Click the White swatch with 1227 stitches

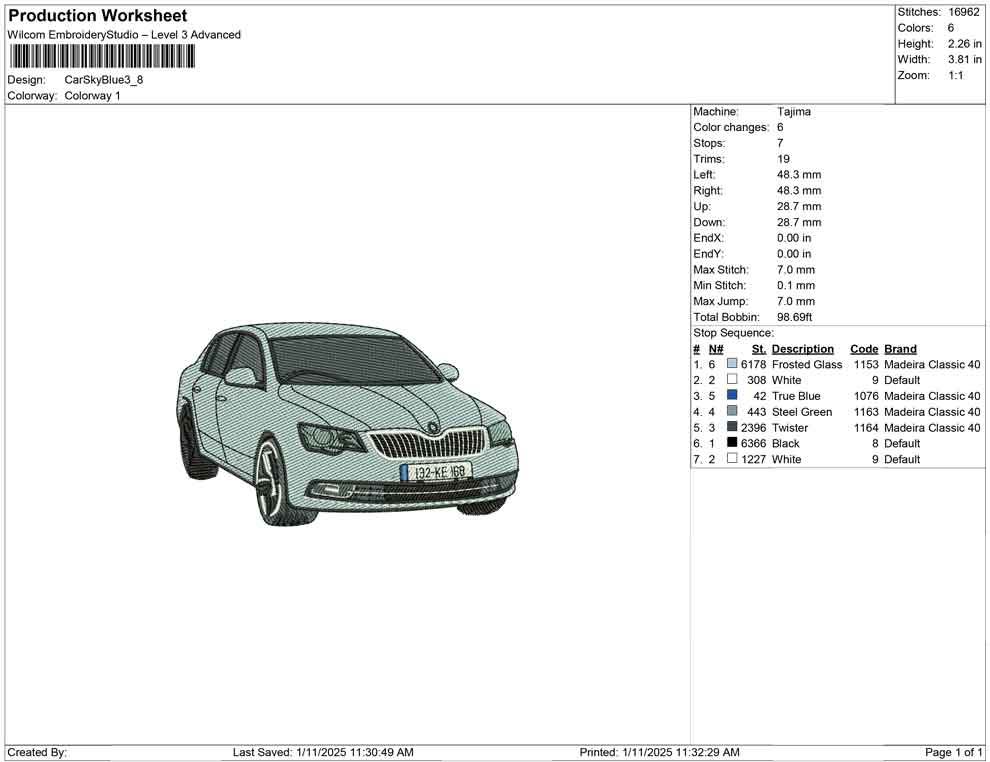click(732, 459)
